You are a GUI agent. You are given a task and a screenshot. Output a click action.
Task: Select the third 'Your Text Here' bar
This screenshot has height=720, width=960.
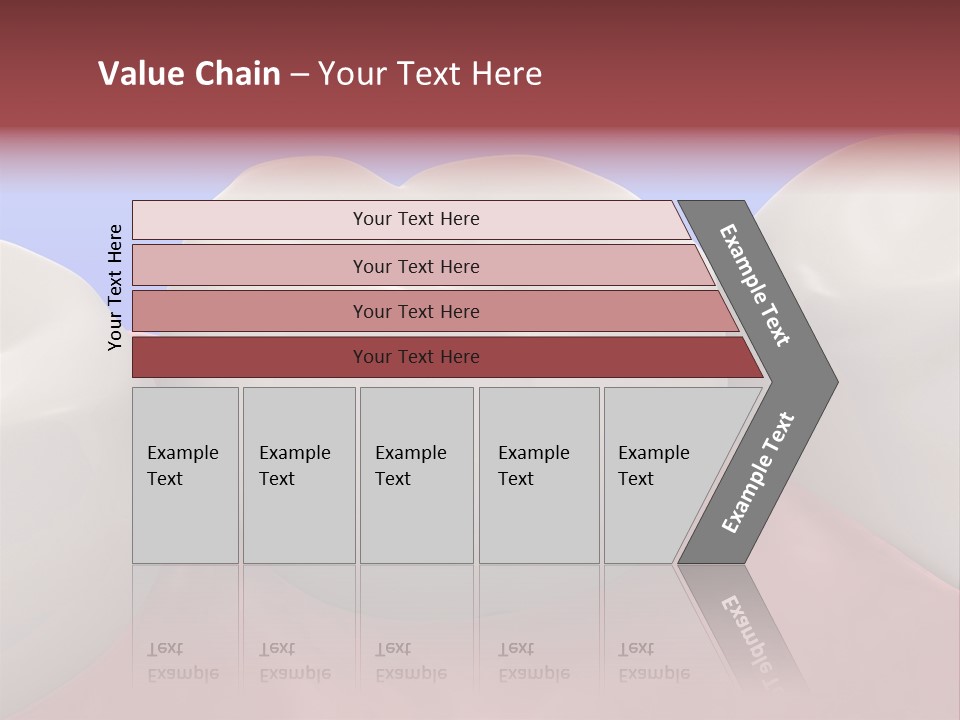pos(416,311)
